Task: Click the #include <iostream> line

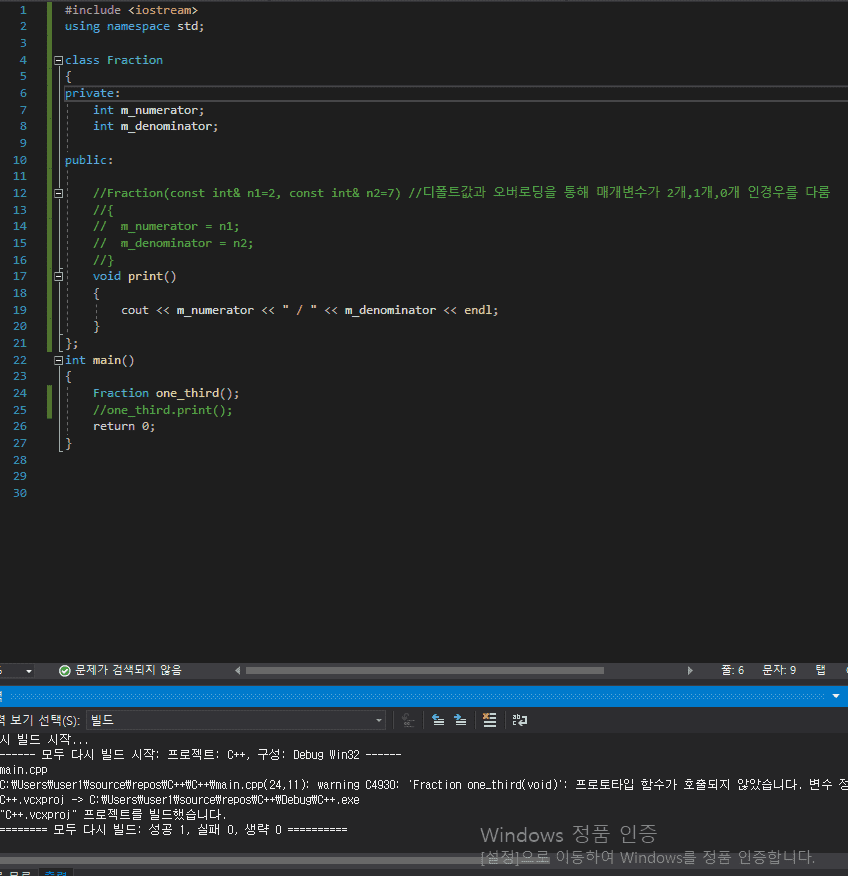Action: 131,10
